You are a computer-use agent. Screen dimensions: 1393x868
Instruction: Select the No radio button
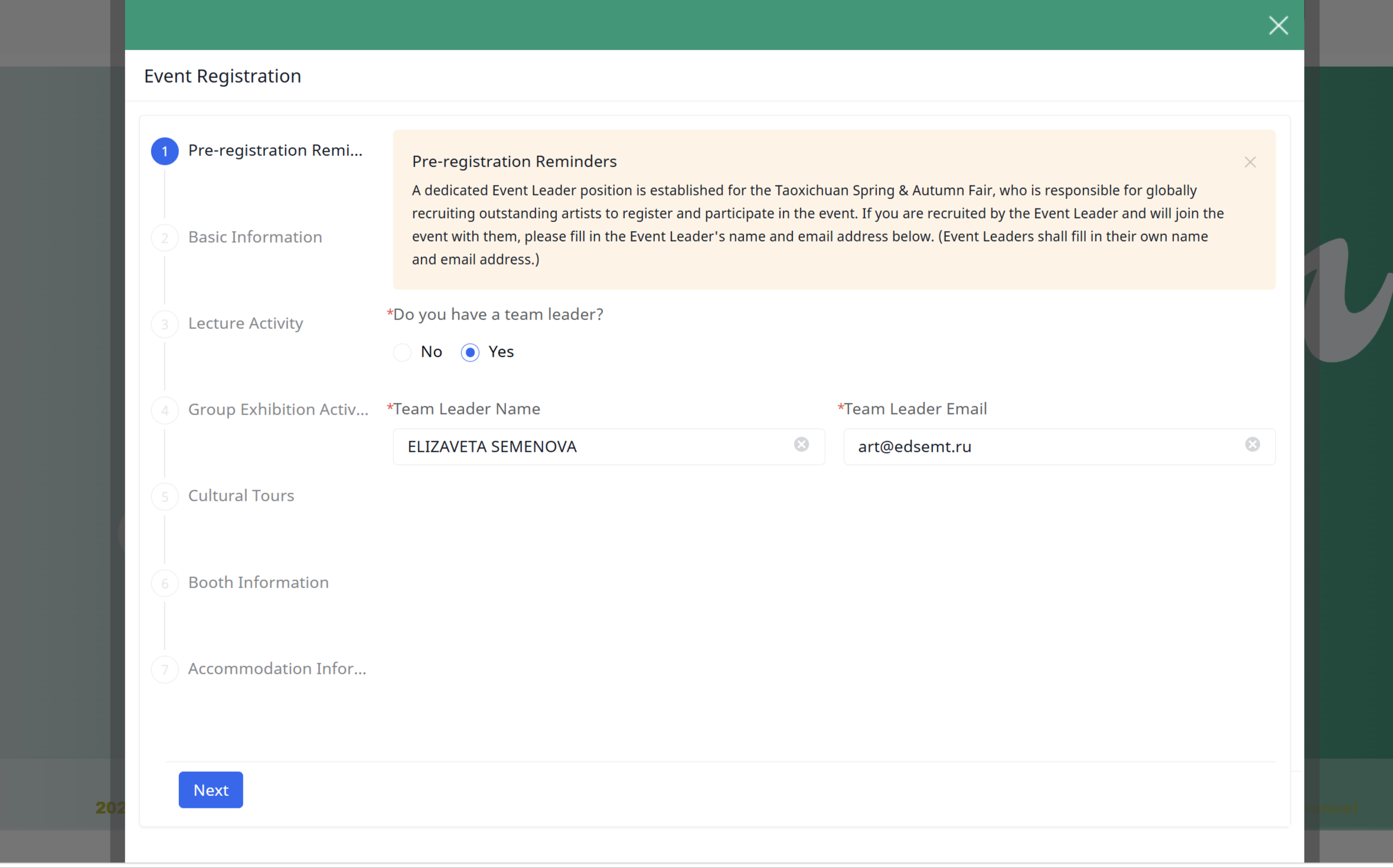click(402, 352)
